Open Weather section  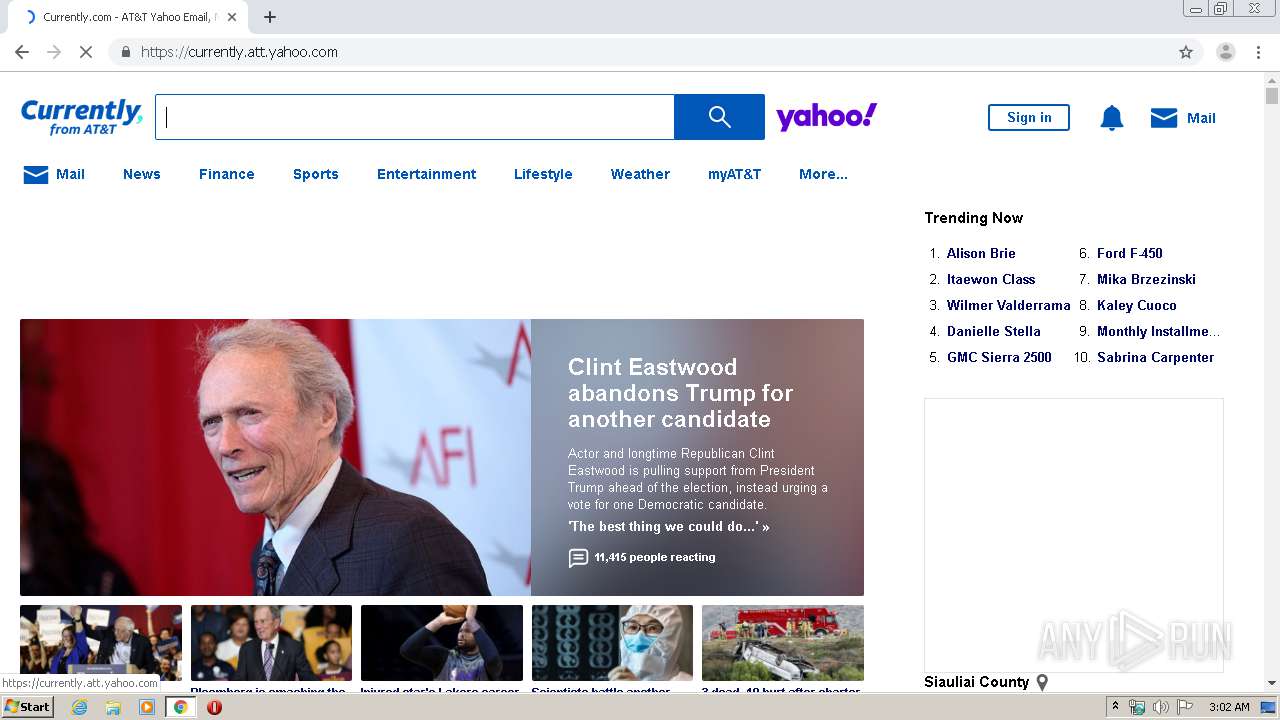coord(640,174)
